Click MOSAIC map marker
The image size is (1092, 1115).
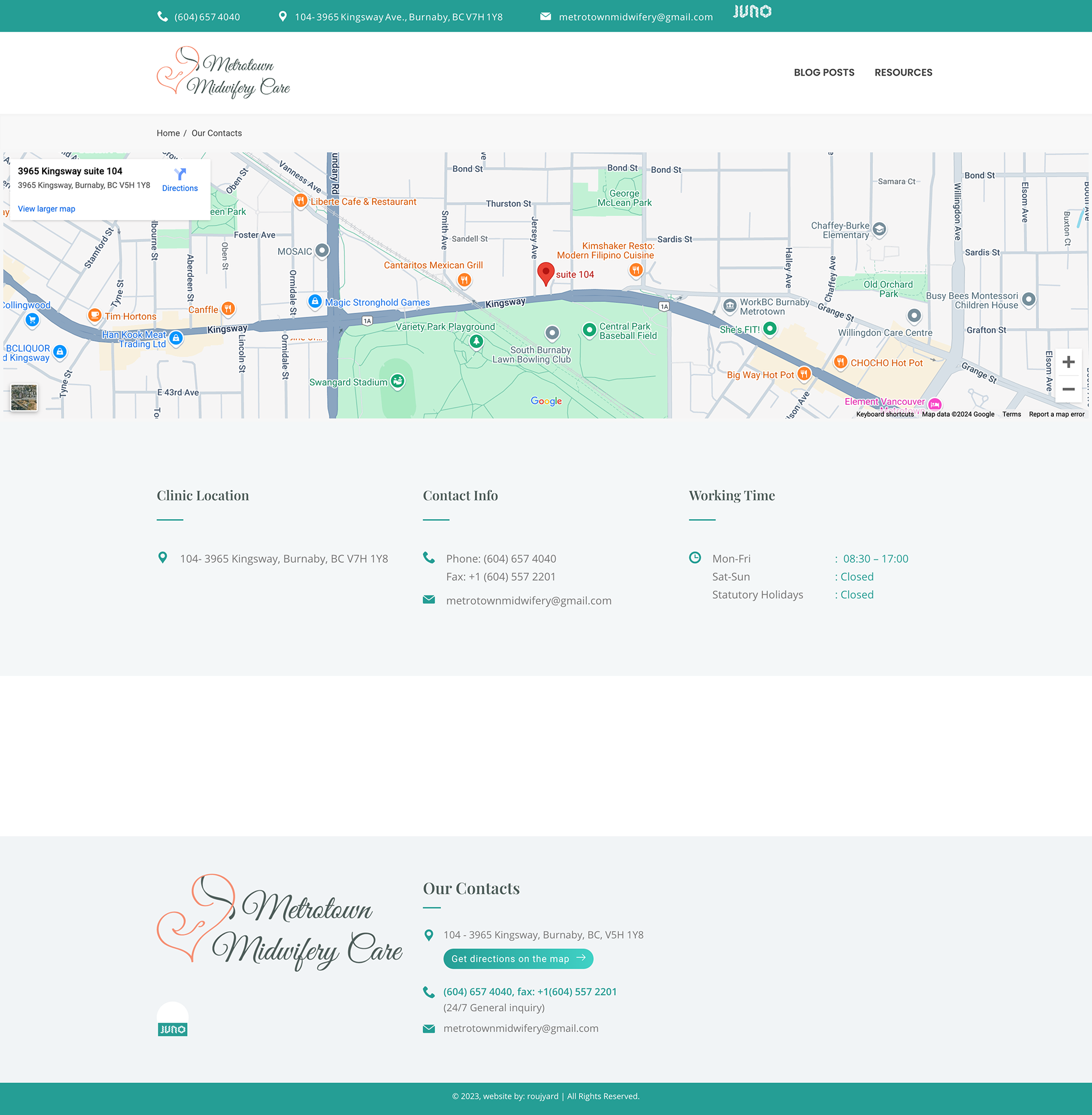322,250
